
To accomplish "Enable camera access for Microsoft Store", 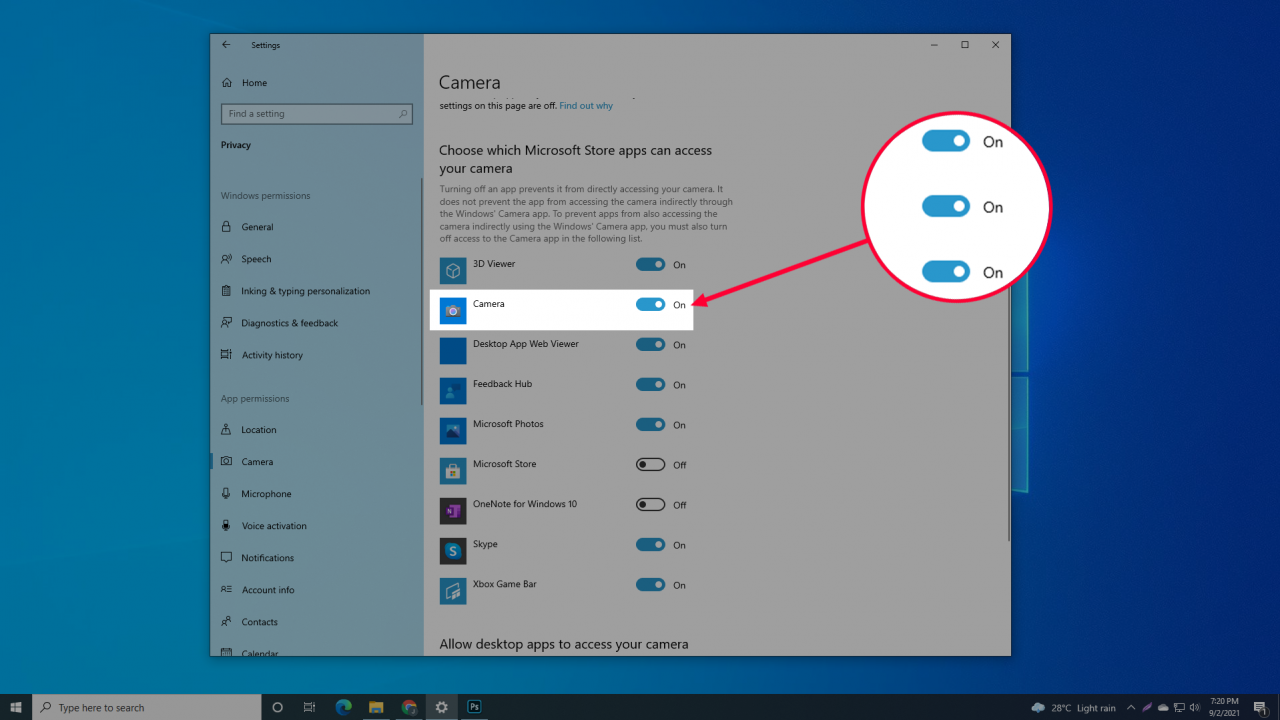I will (x=650, y=465).
